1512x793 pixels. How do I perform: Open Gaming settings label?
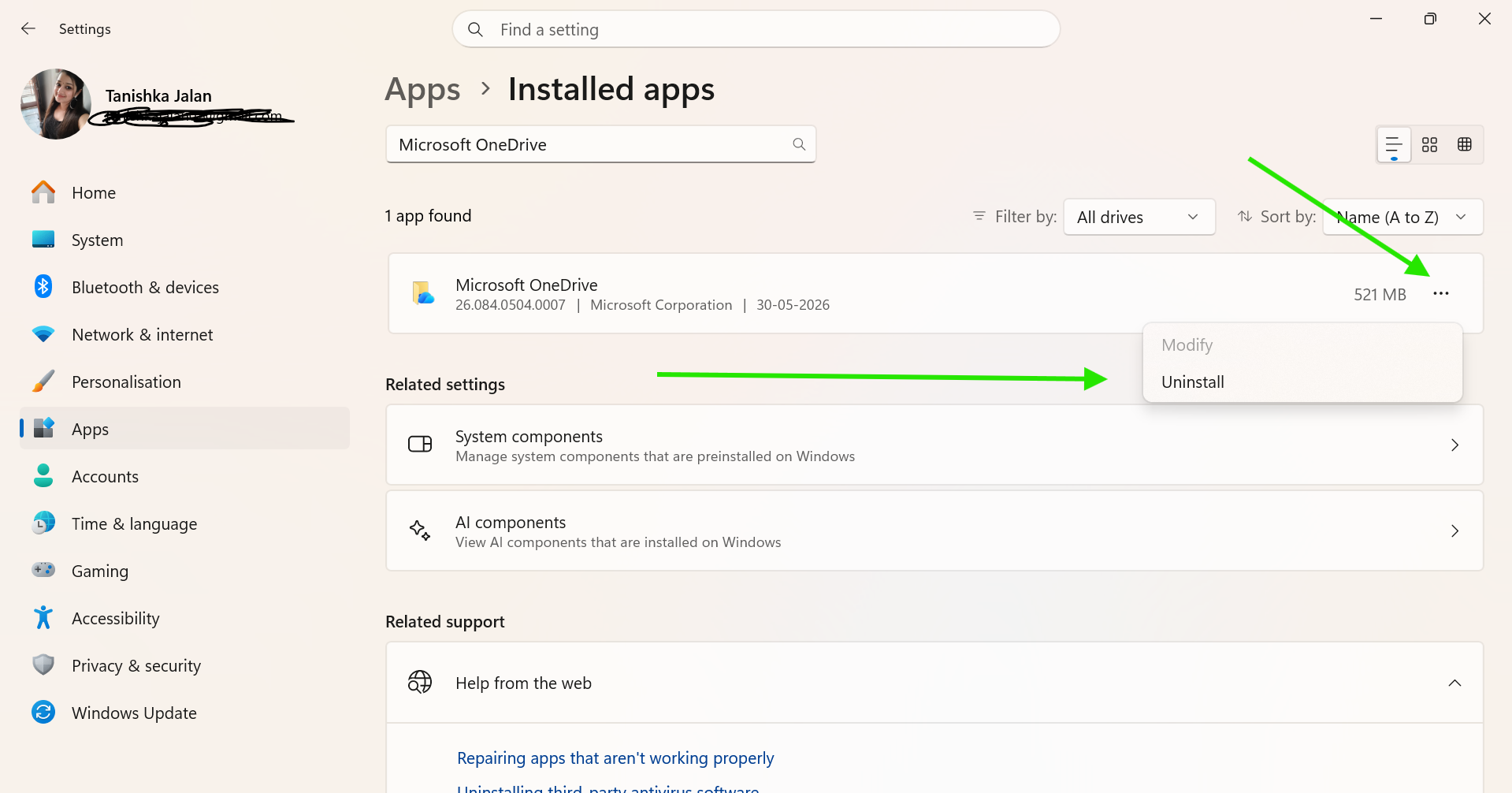point(99,571)
